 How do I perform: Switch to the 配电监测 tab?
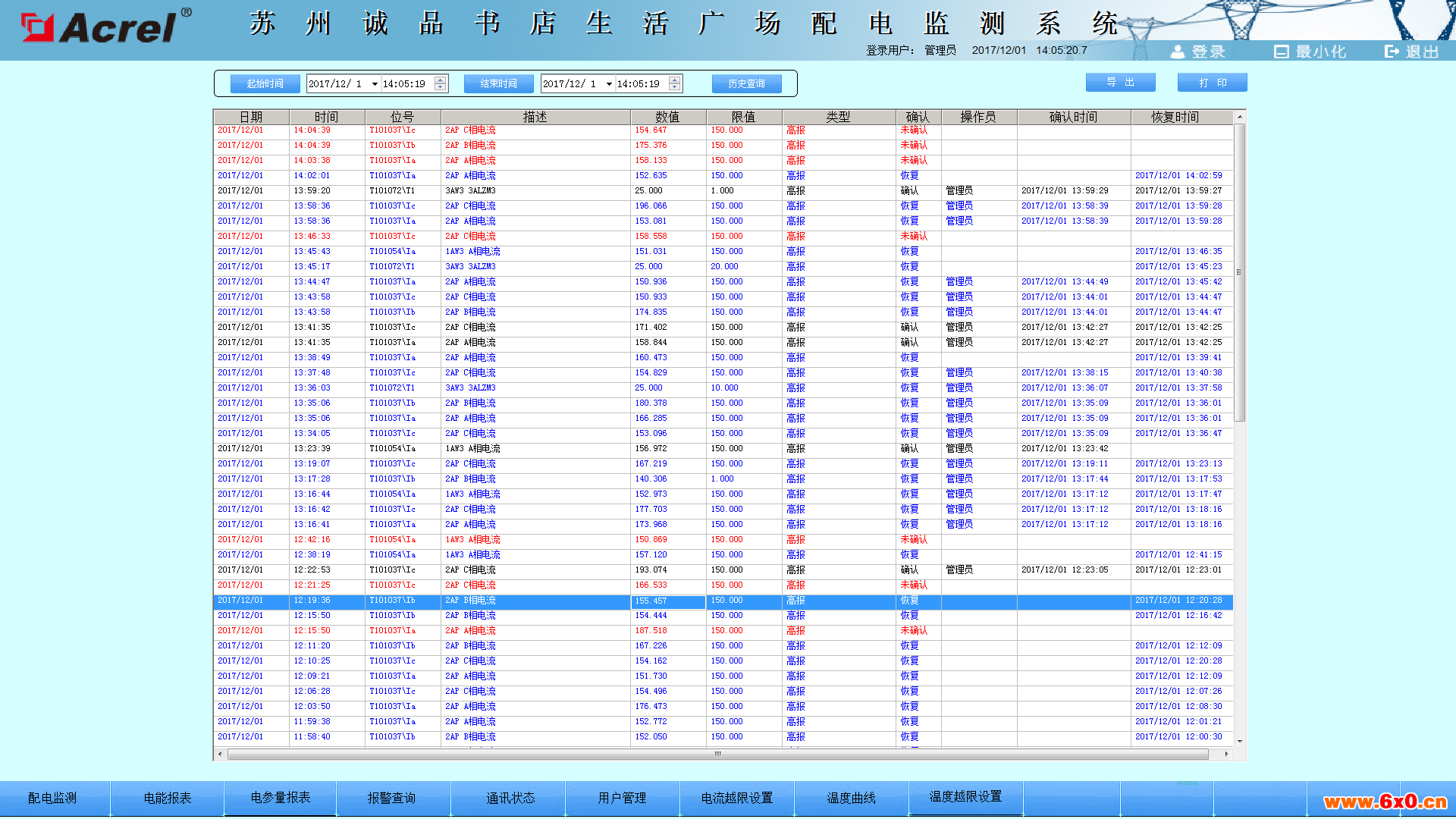pos(52,798)
